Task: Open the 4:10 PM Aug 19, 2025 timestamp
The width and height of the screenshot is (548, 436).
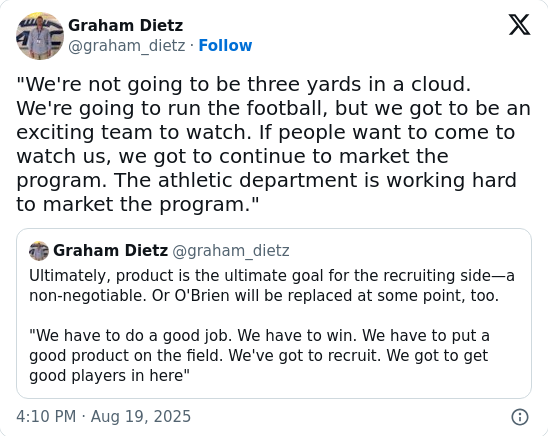Action: [103, 416]
